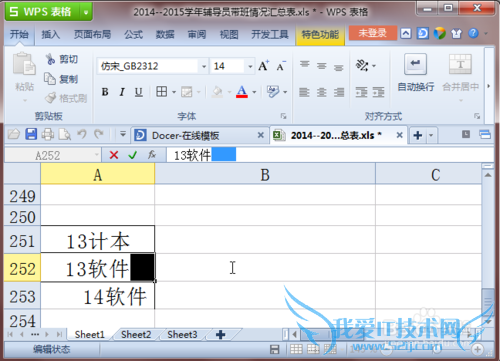Open the font size dropdown
The width and height of the screenshot is (500, 361).
[x=250, y=66]
